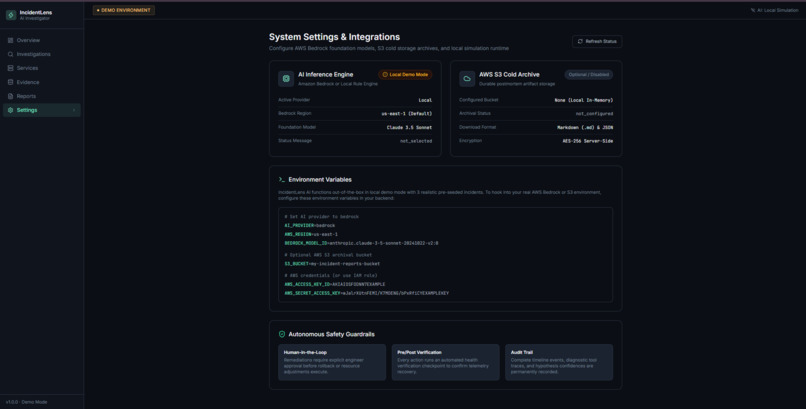Click the value us-east-1 (Default)
Viewport: 806px width, 409px height.
407,114
